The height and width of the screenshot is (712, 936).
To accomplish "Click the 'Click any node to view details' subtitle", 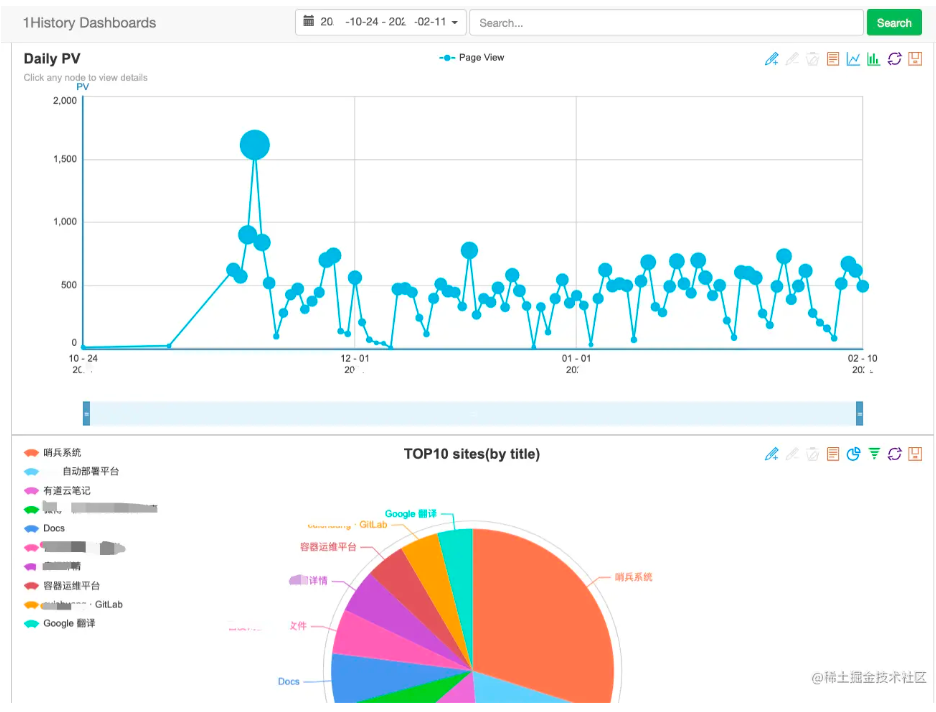I will pos(85,78).
